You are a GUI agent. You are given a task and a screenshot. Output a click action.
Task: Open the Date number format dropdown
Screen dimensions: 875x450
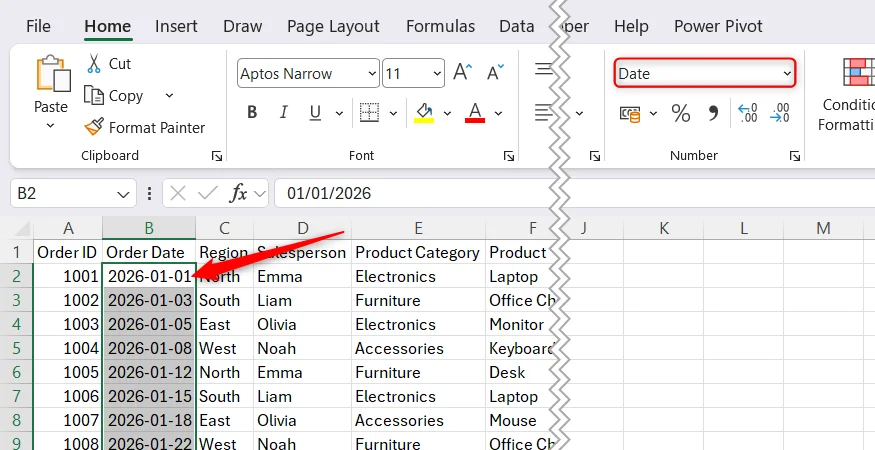tap(787, 73)
